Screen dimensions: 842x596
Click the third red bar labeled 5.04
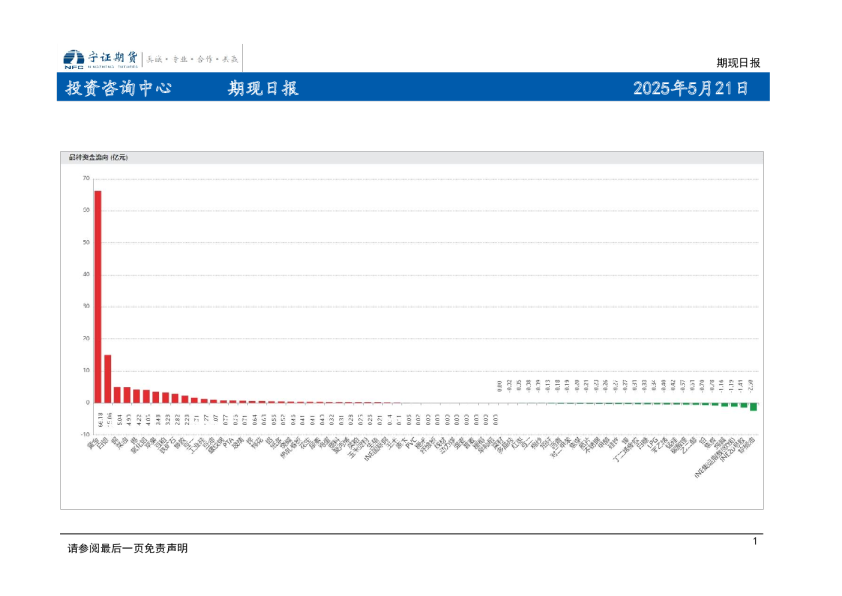pyautogui.click(x=118, y=394)
